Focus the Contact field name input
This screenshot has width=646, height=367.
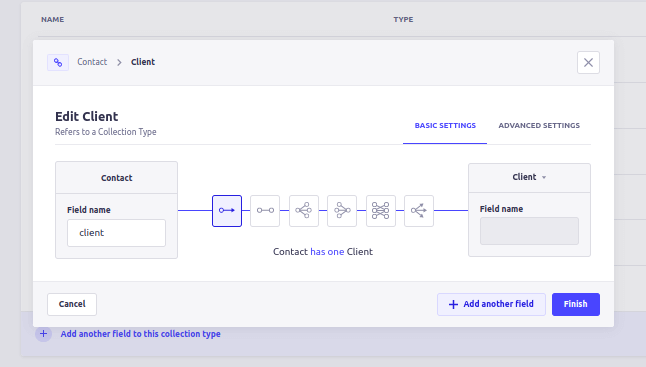point(117,233)
